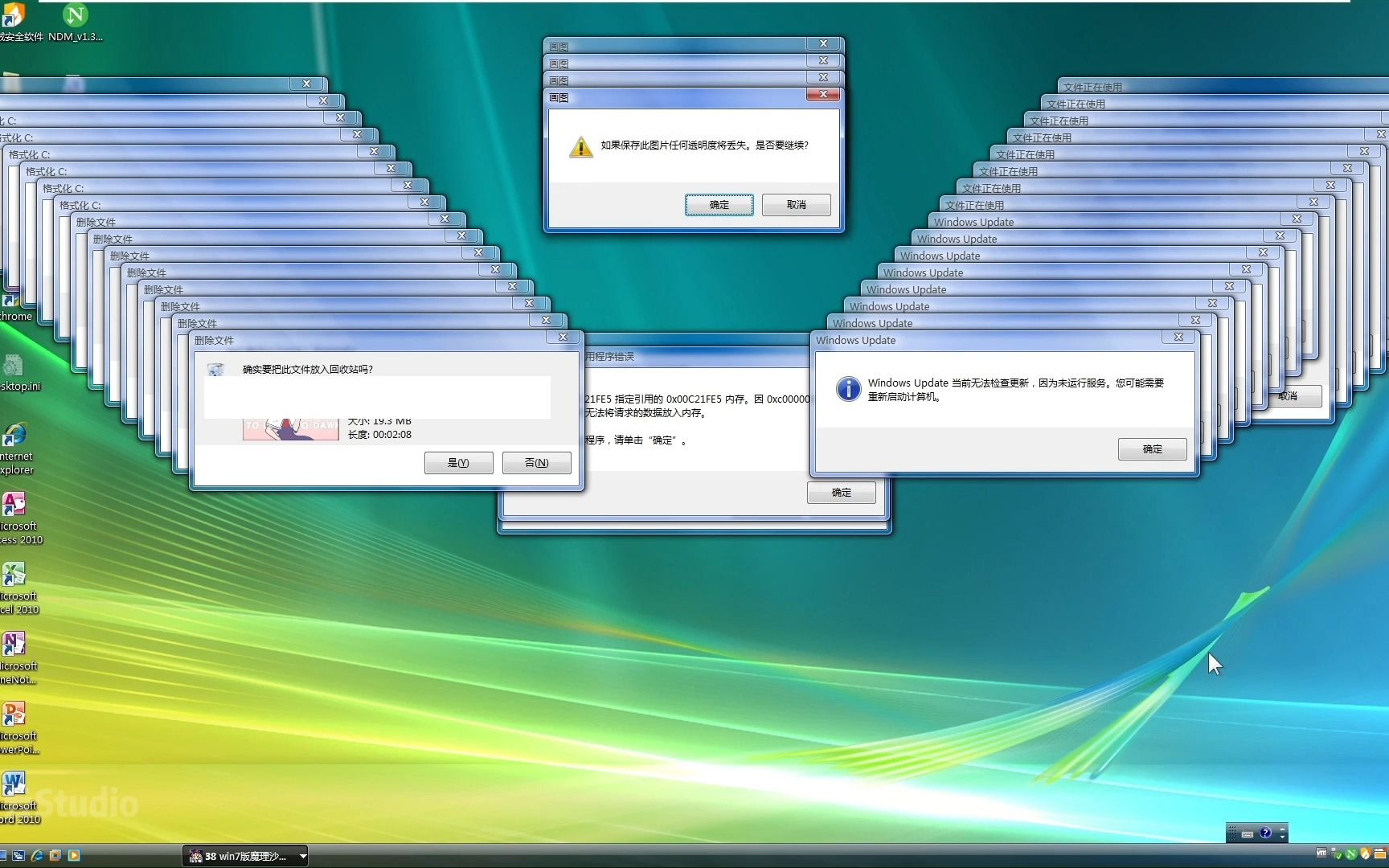Open the Microsoft PowerPoint desktop shortcut

(18, 729)
